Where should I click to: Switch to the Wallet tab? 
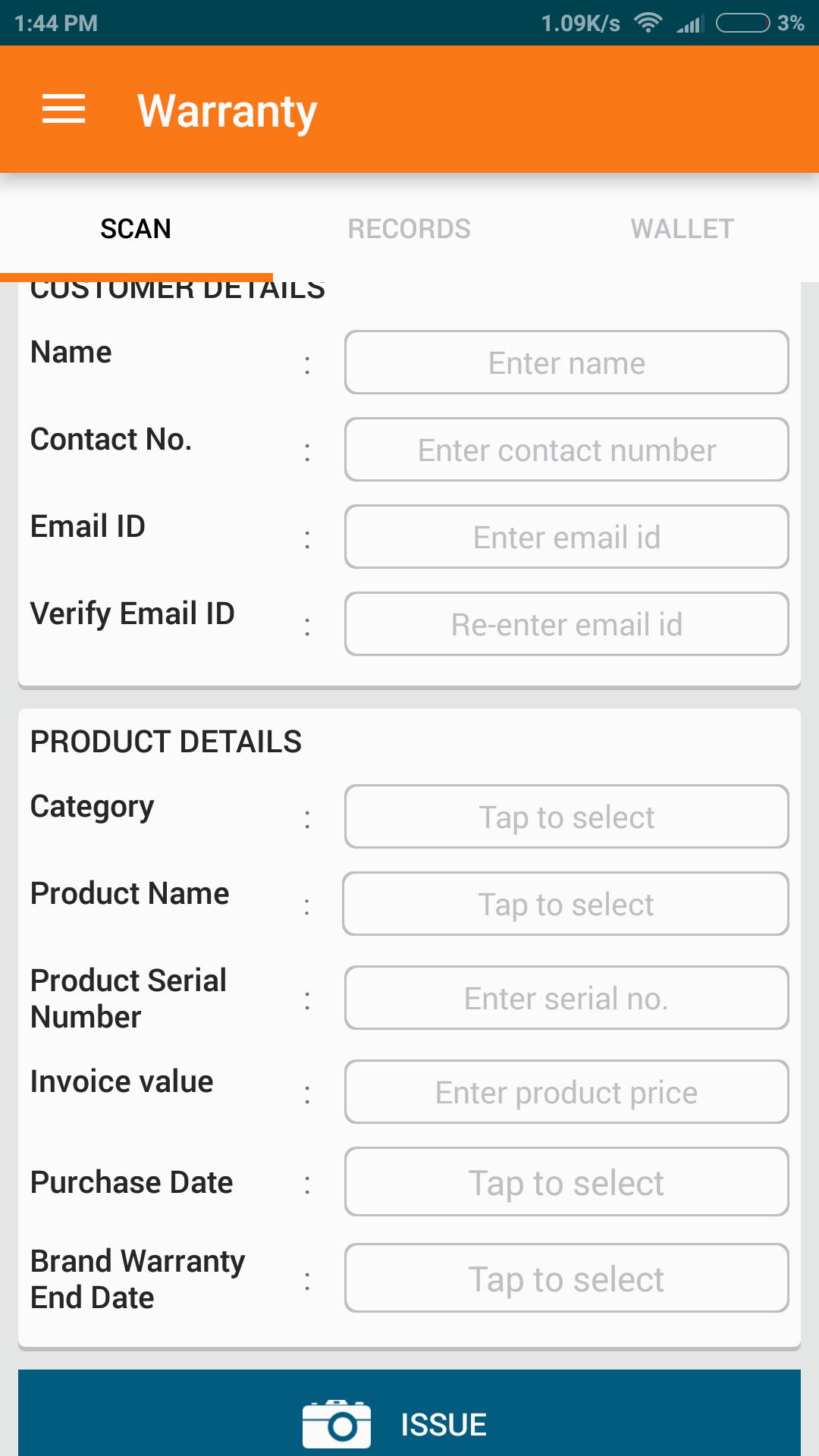[682, 228]
